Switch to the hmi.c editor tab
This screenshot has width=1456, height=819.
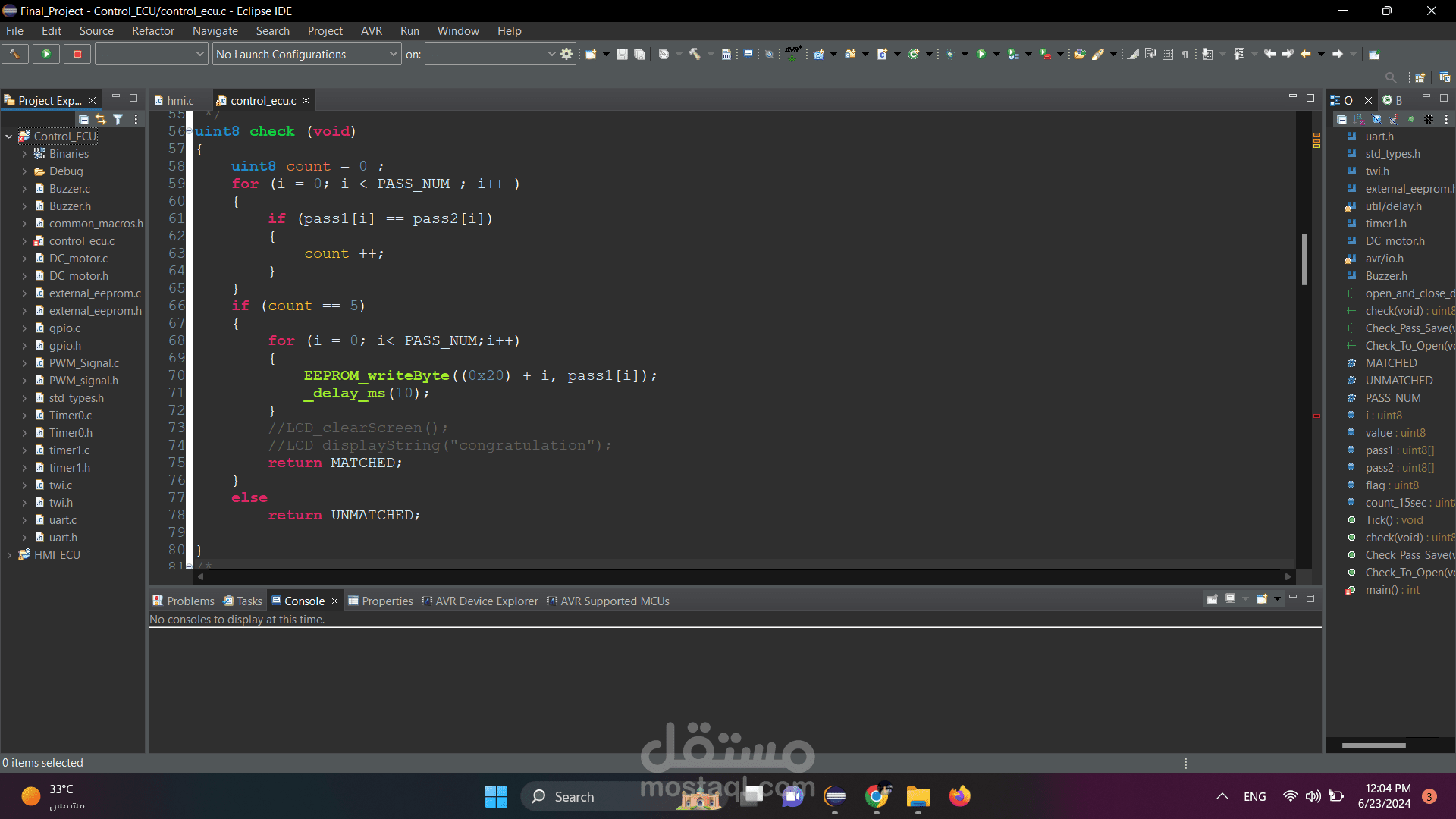(180, 100)
